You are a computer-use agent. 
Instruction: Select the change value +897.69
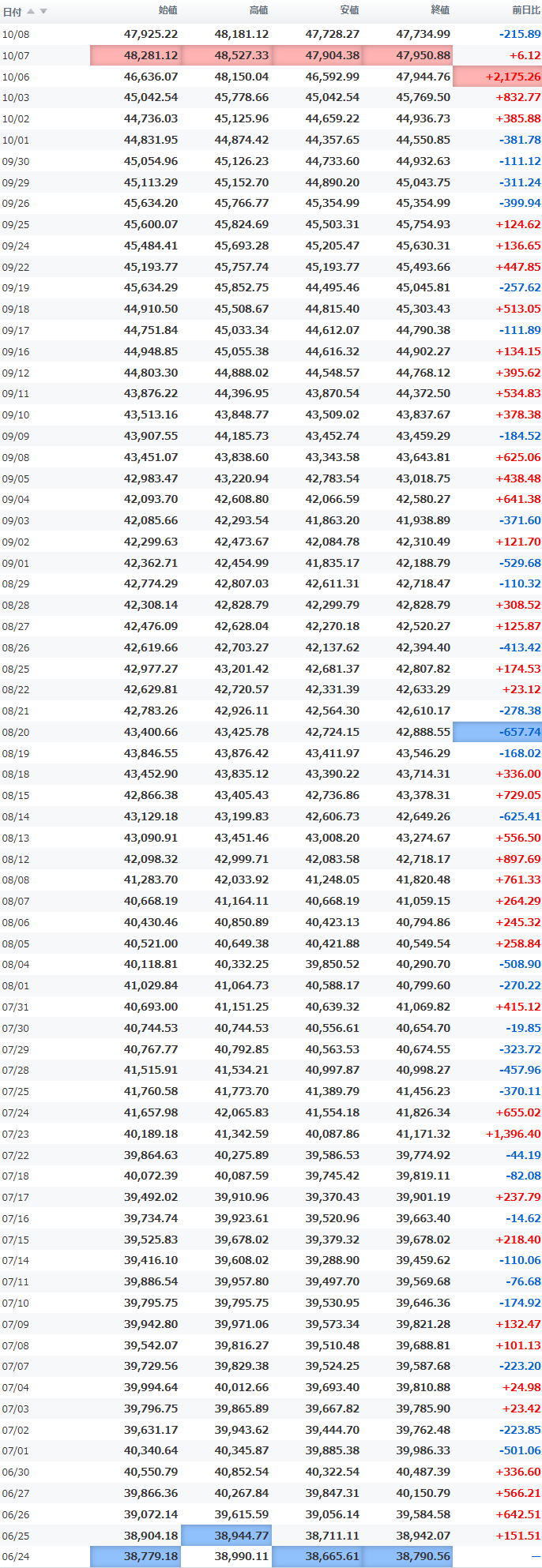[518, 859]
